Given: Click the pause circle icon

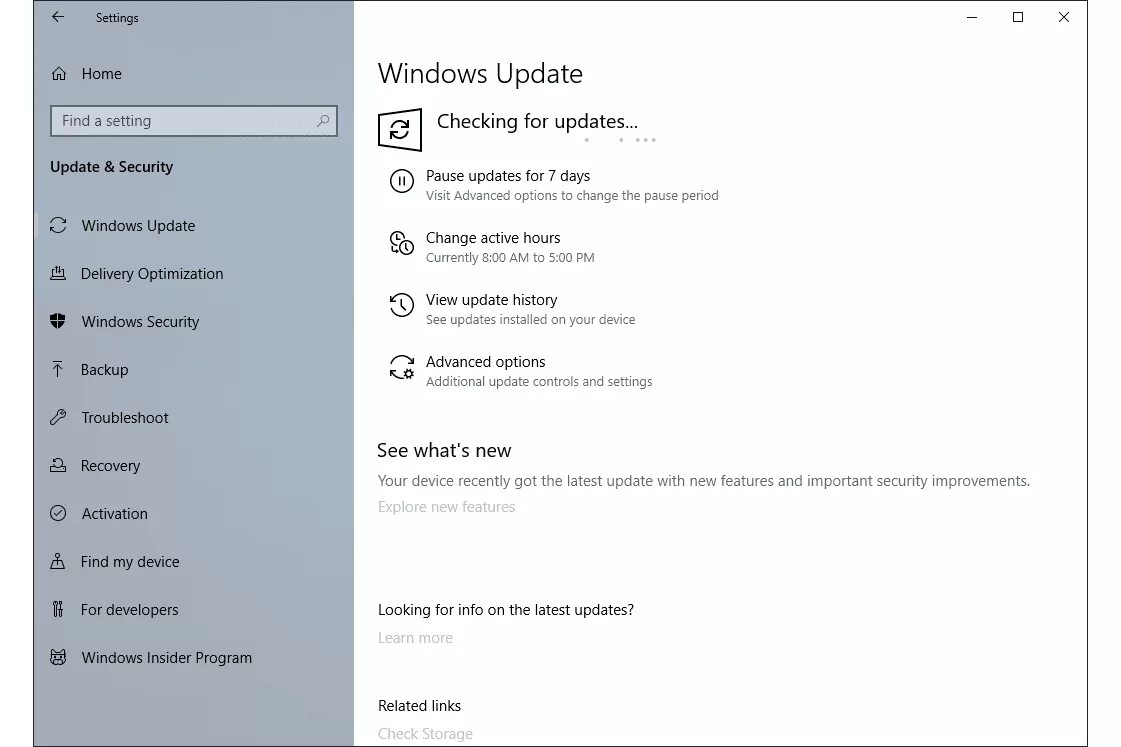Looking at the screenshot, I should click(402, 182).
